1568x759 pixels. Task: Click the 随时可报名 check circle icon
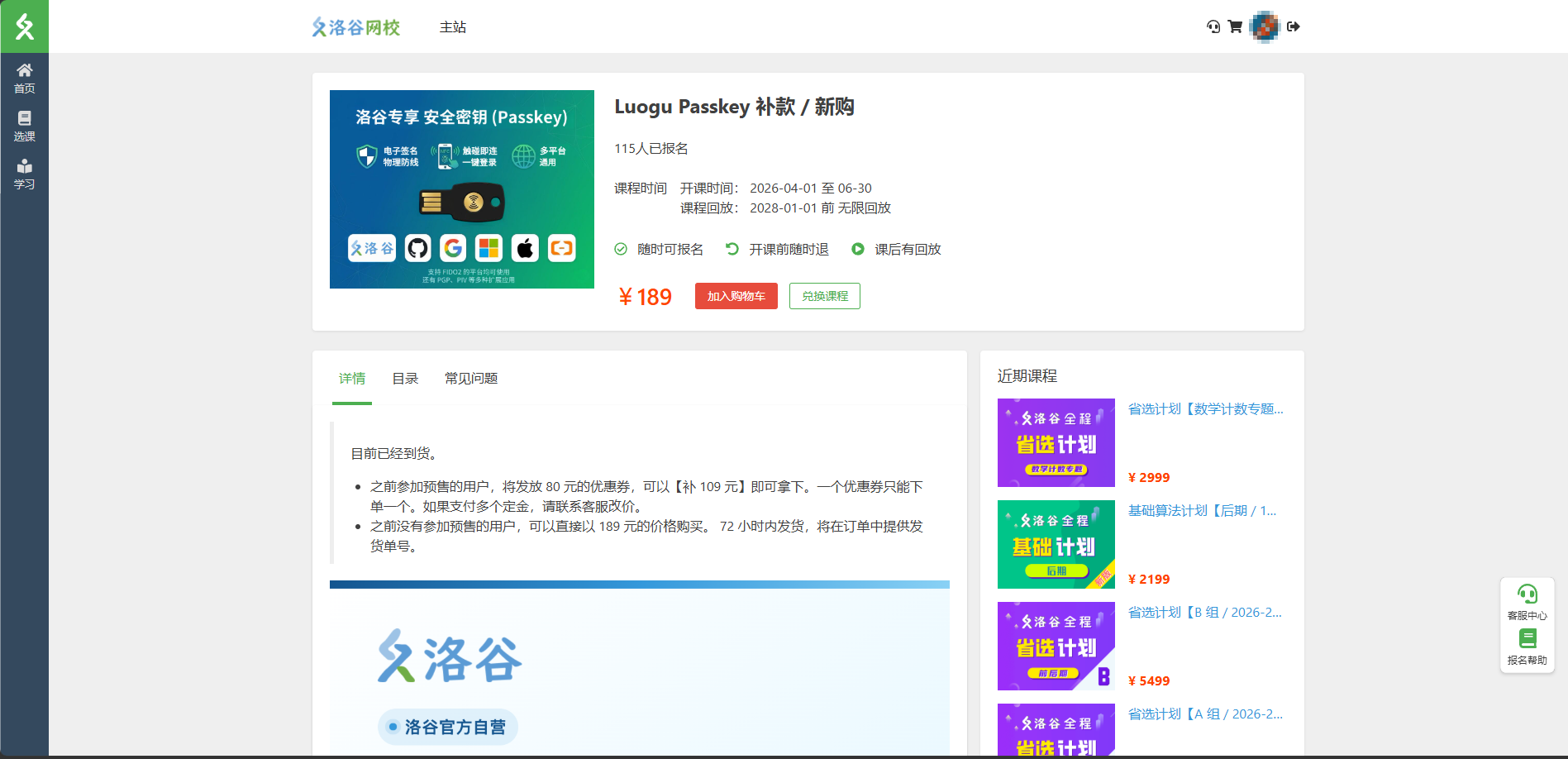tap(621, 249)
